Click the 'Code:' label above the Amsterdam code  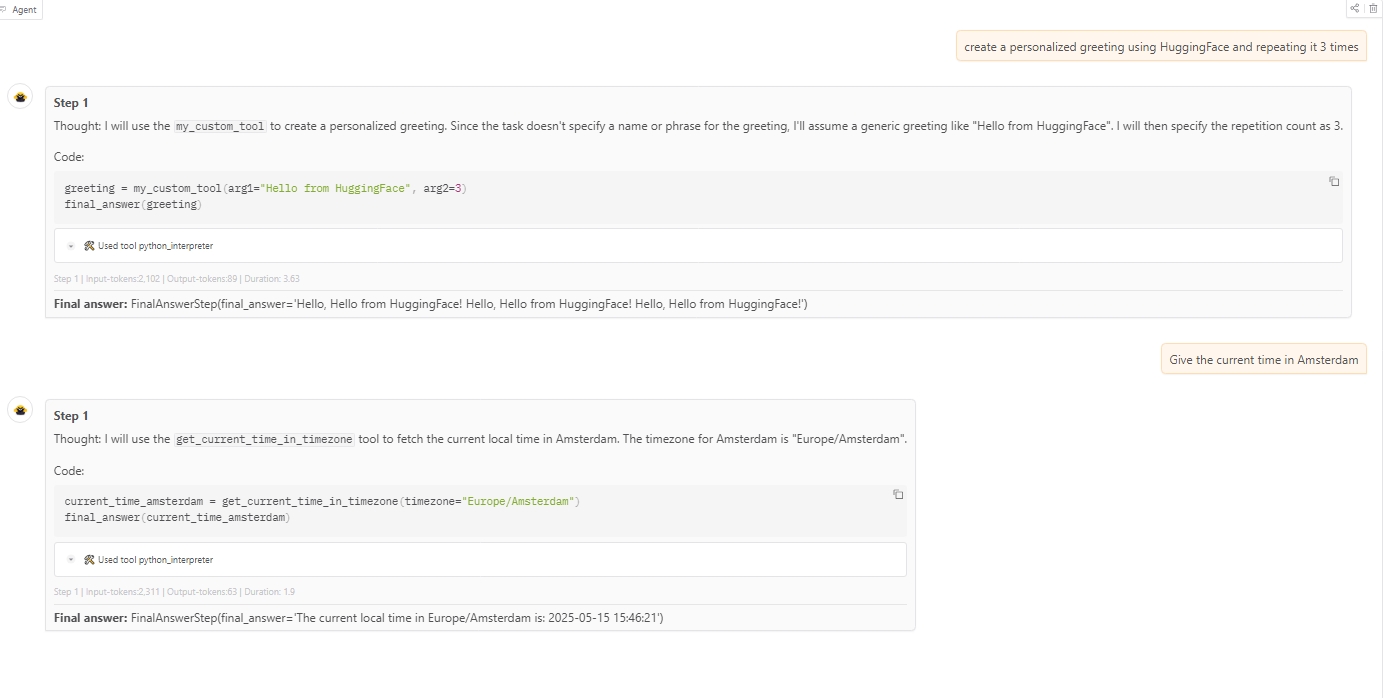69,471
